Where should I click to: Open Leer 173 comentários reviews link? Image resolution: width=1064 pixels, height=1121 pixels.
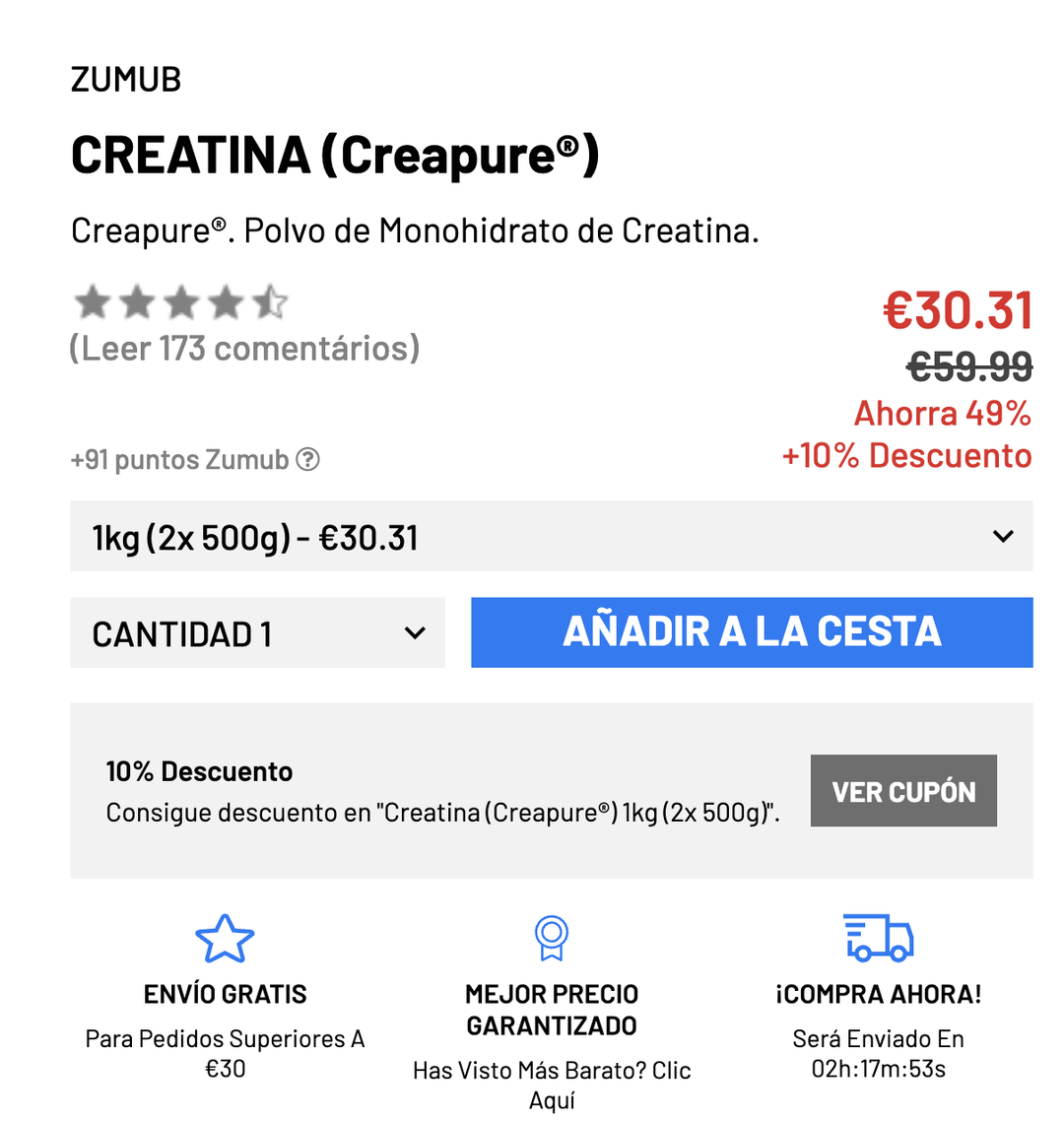244,349
